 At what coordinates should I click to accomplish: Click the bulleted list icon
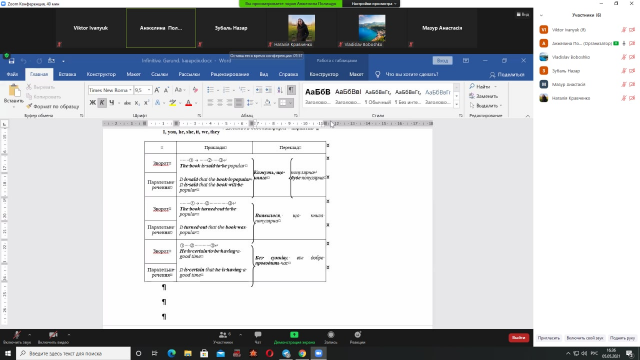click(x=210, y=90)
